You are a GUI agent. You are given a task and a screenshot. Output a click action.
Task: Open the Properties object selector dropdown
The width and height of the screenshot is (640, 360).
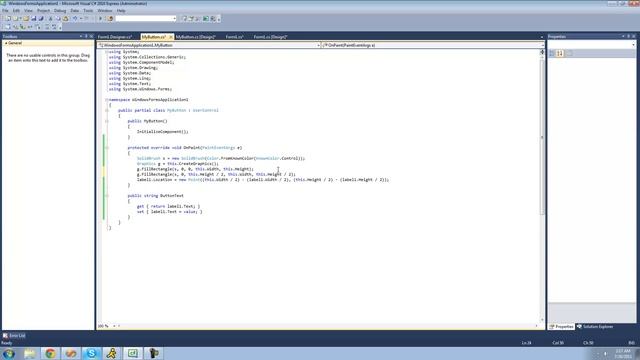[633, 44]
